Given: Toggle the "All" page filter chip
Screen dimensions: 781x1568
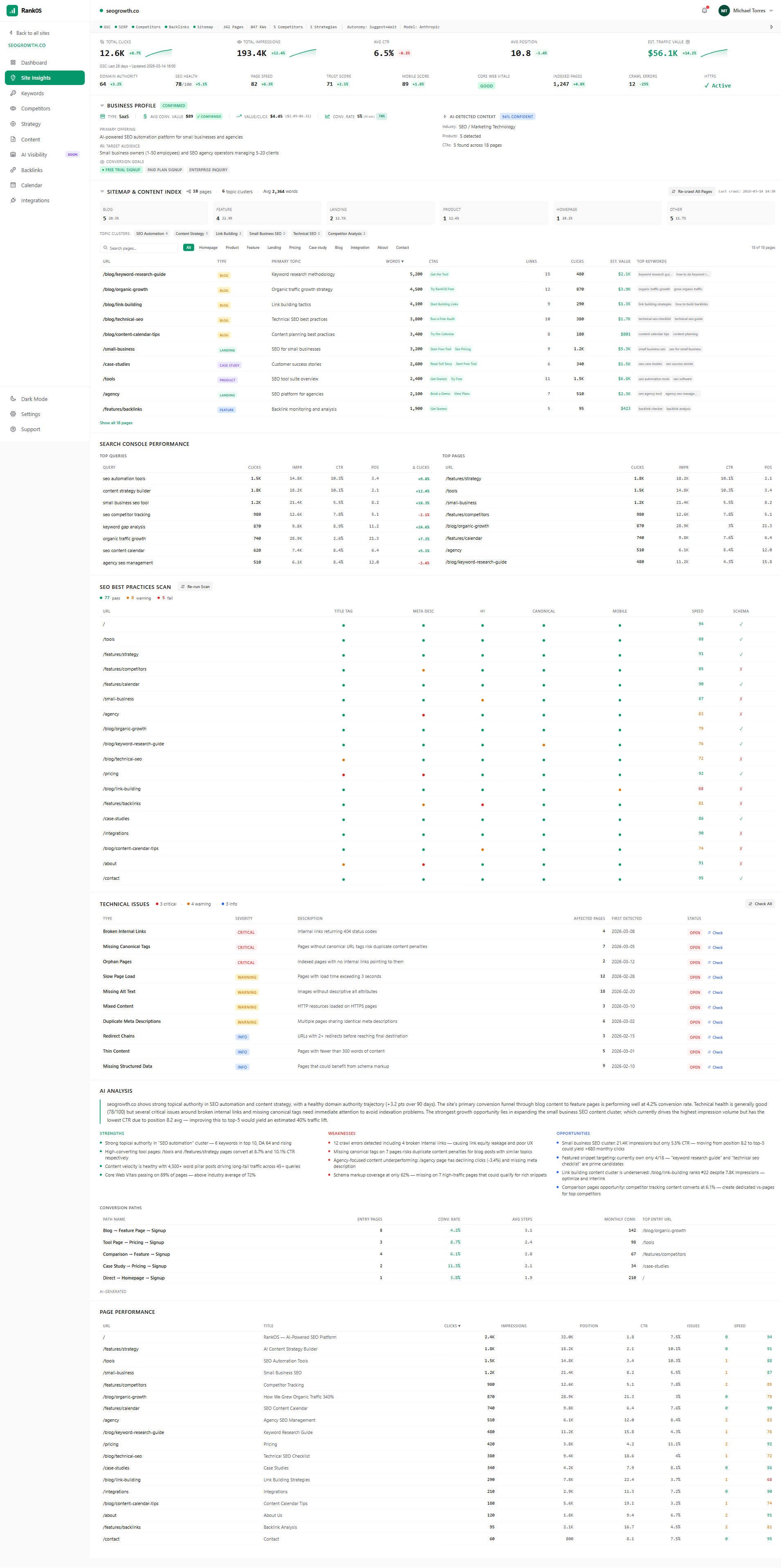Looking at the screenshot, I should (188, 248).
